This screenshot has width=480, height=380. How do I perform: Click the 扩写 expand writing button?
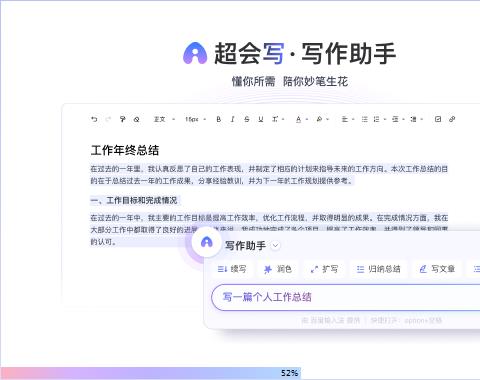coord(324,269)
